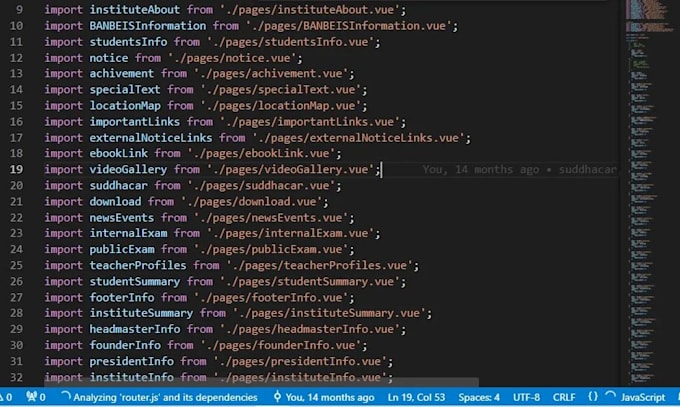Click line number 14 in the gutter

coord(16,89)
